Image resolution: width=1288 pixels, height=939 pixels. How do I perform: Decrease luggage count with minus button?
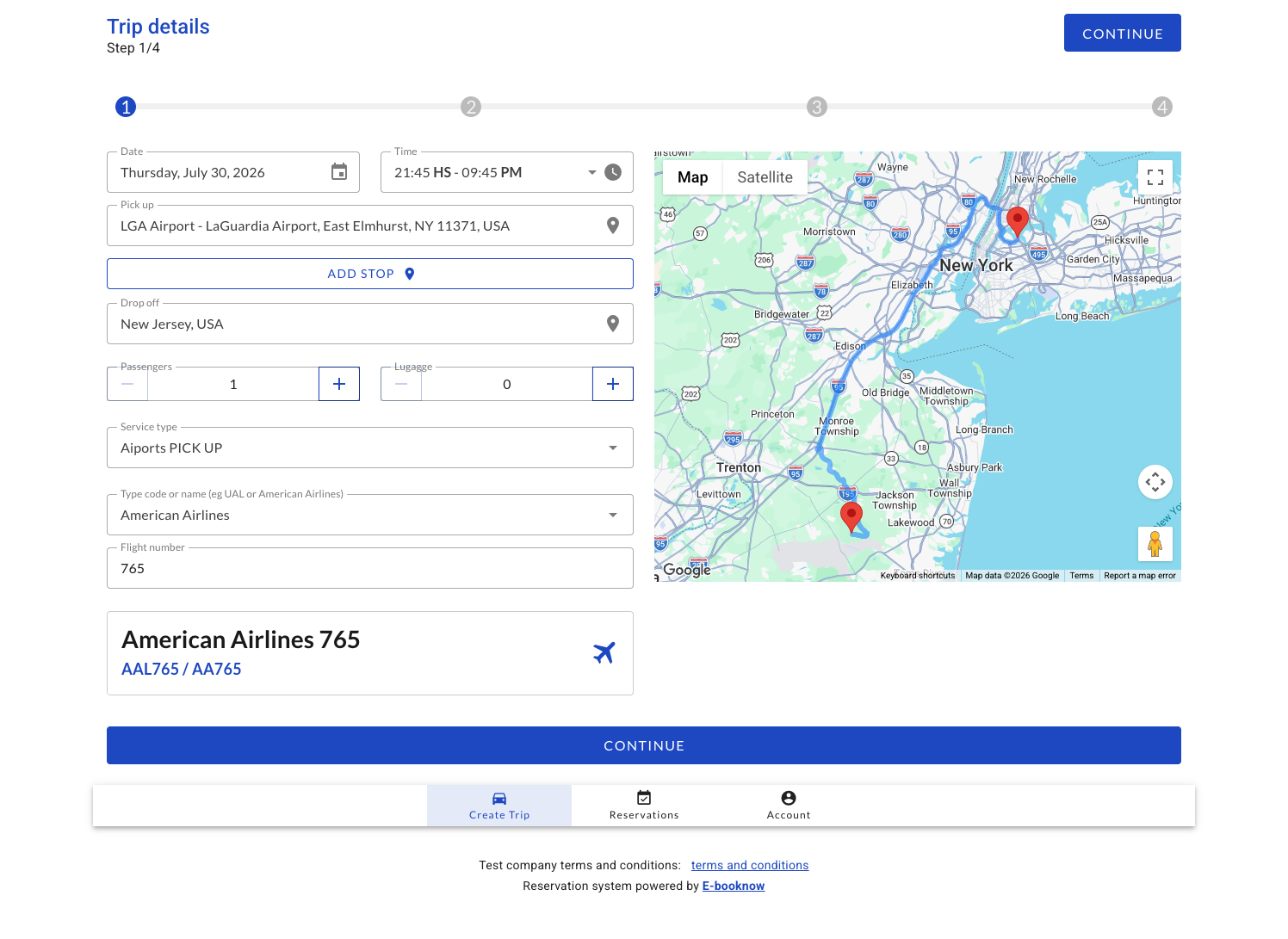click(x=401, y=384)
